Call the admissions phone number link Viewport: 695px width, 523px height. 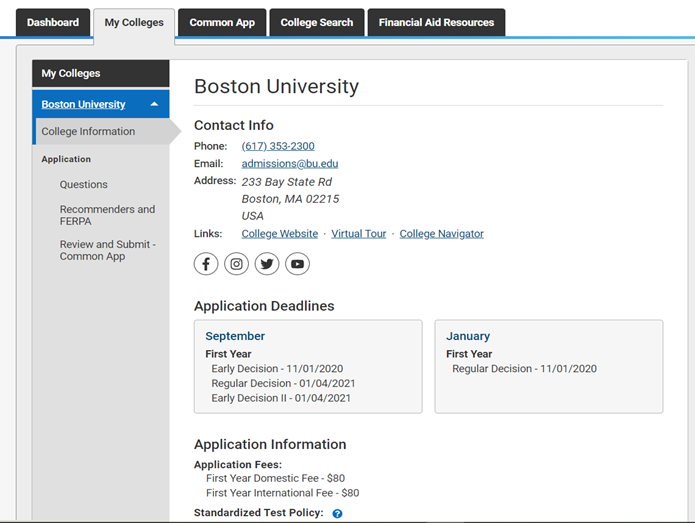278,146
